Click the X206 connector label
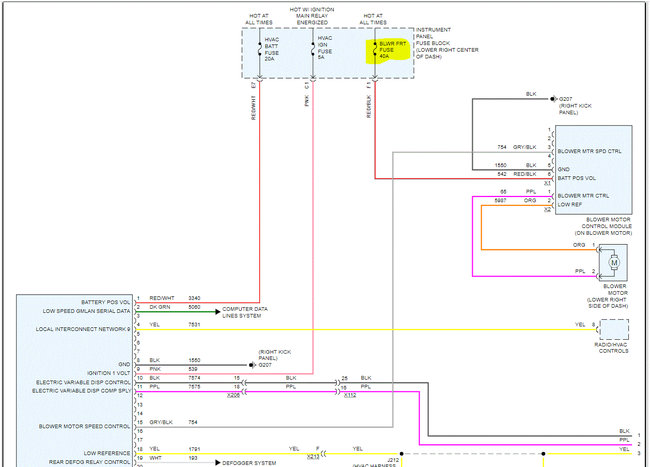This screenshot has width=650, height=467. [x=234, y=397]
